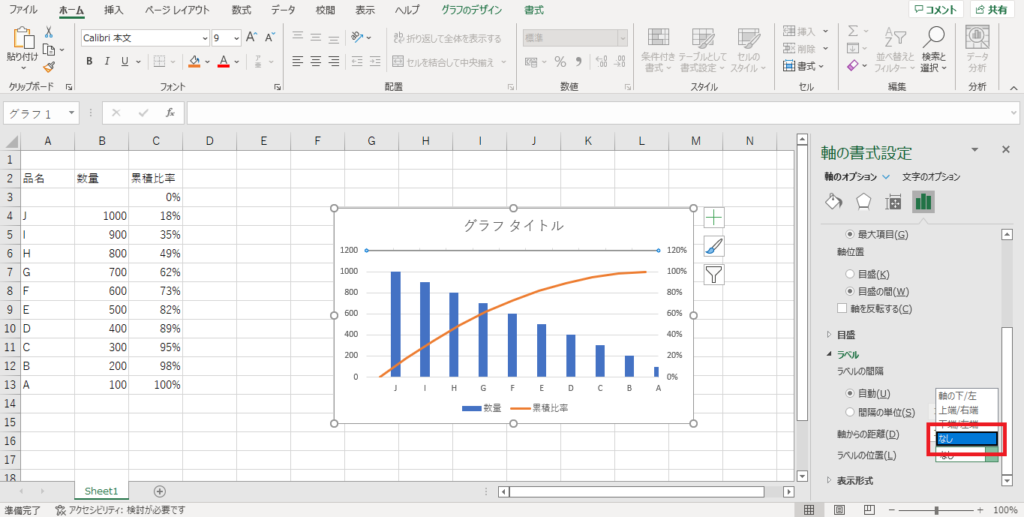Open the font name dropdown
The height and width of the screenshot is (517, 1024).
point(205,38)
